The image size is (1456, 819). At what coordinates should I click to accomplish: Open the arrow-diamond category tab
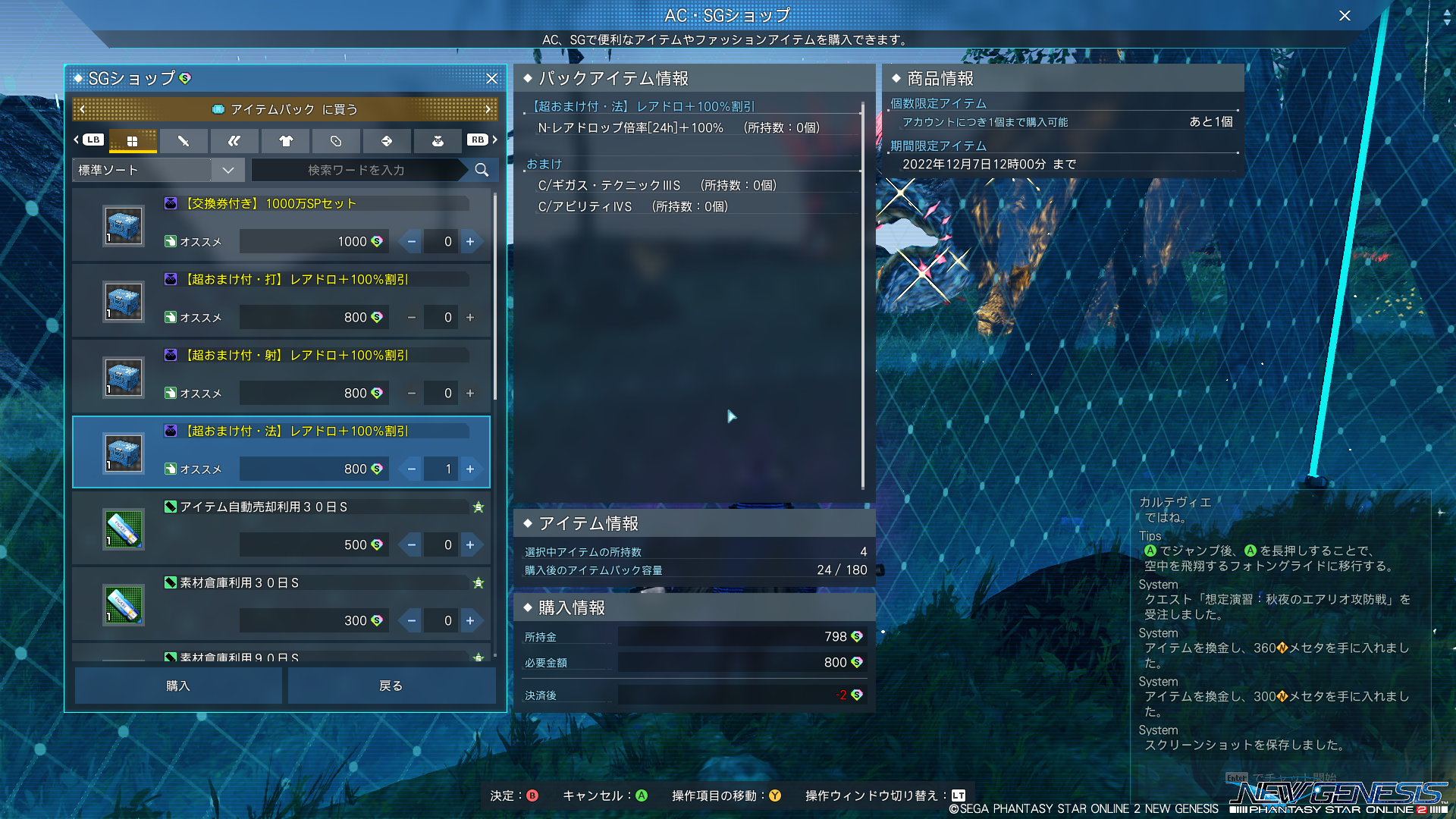pos(387,140)
